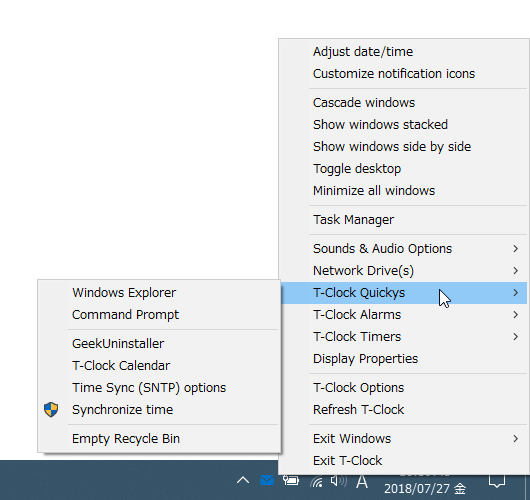
Task: Open Time Sync (SNTP) options
Action: click(159, 388)
